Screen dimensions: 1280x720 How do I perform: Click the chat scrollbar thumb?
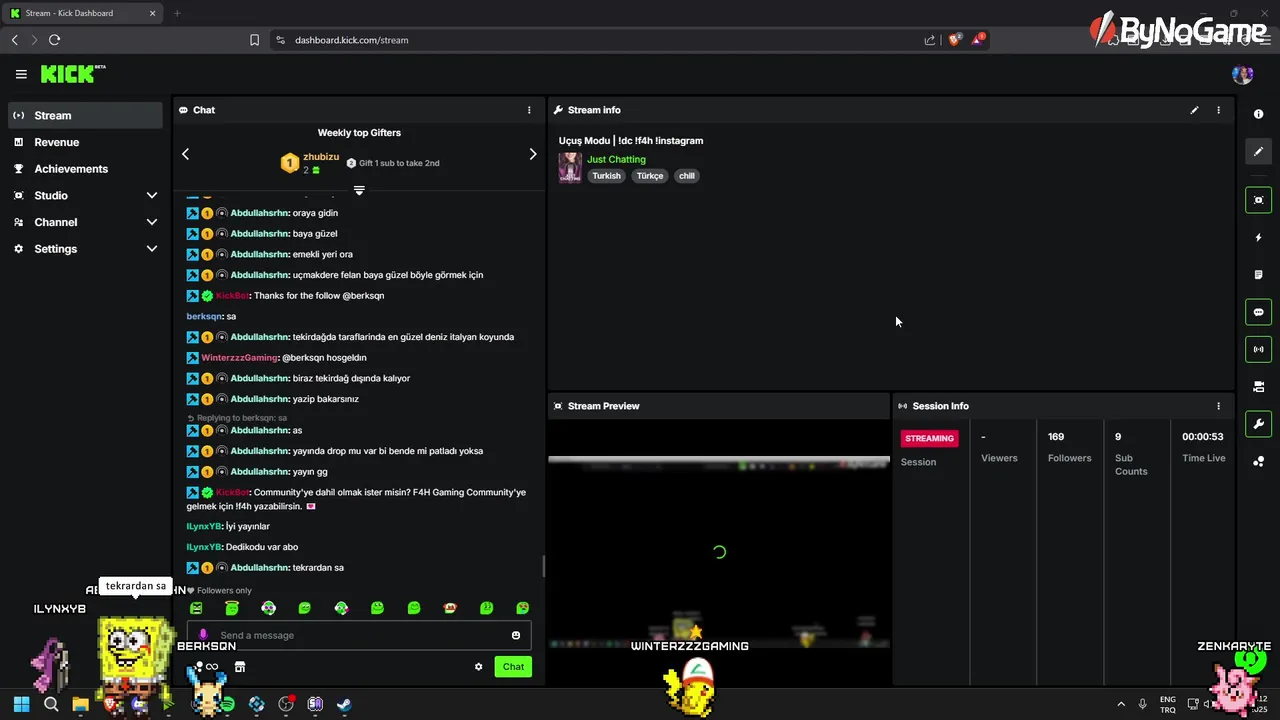[543, 566]
